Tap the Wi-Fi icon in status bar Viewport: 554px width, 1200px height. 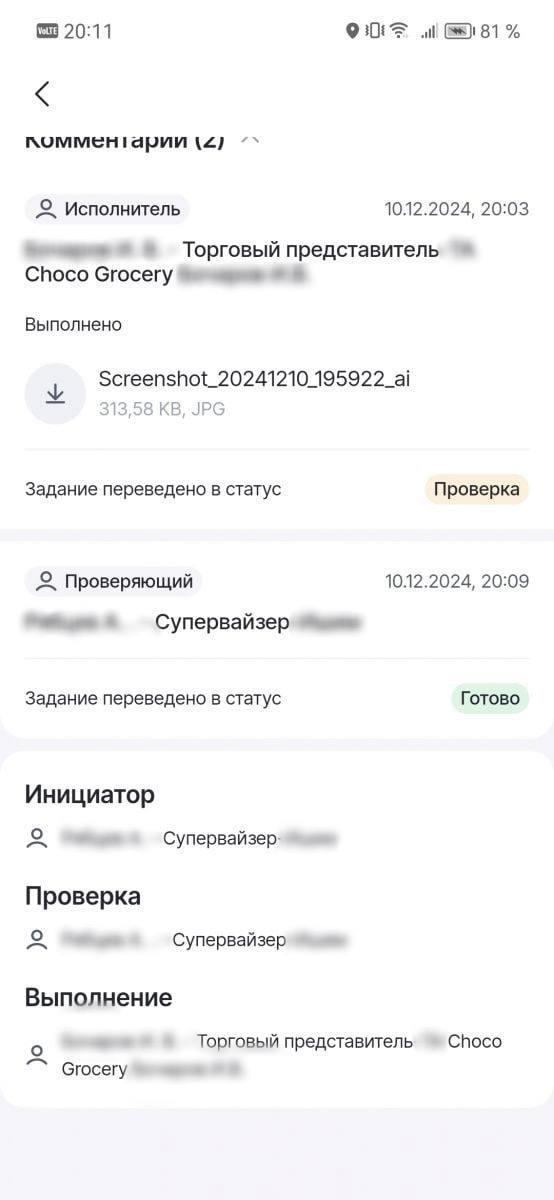pos(399,31)
